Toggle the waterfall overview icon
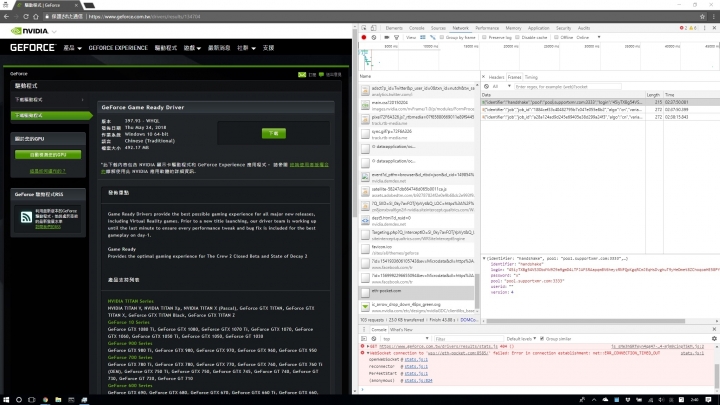This screenshot has height=405, width=720. [433, 37]
